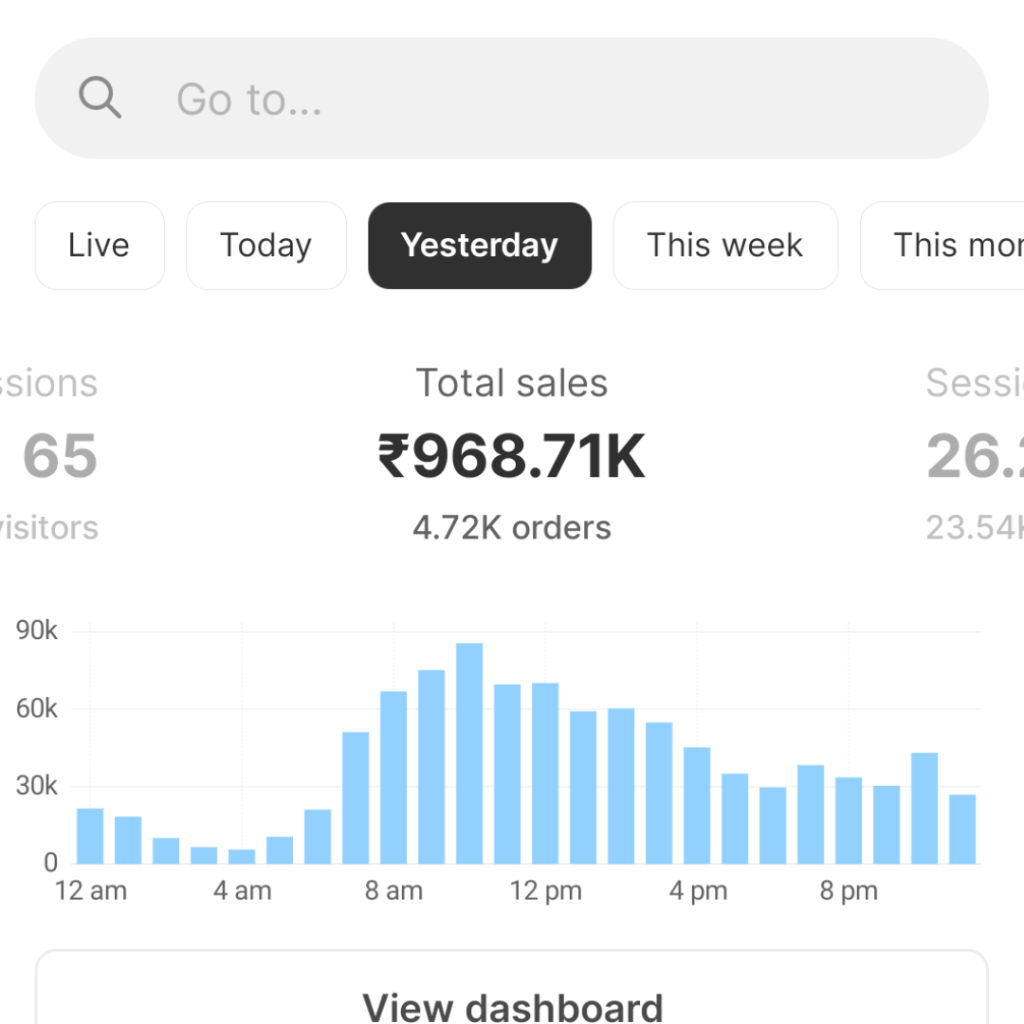Choose the This month filter
This screenshot has width=1024, height=1024.
click(x=950, y=246)
